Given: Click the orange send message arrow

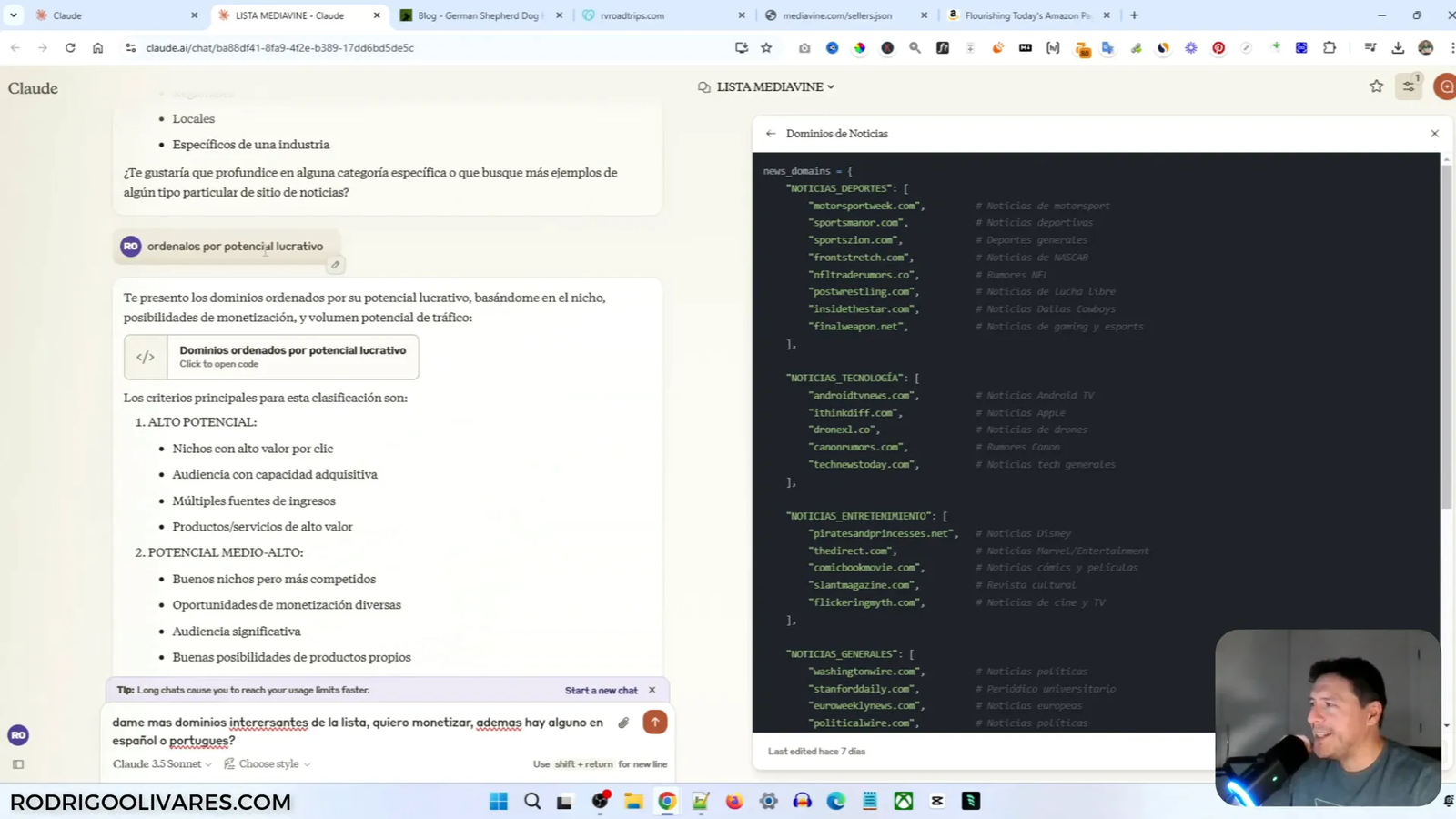Looking at the screenshot, I should (x=654, y=722).
